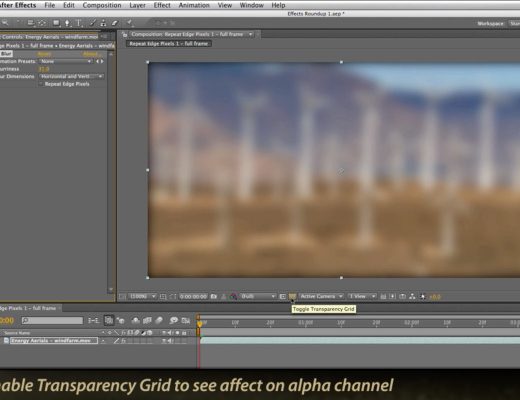Choose next animation preset arrow

[102, 61]
